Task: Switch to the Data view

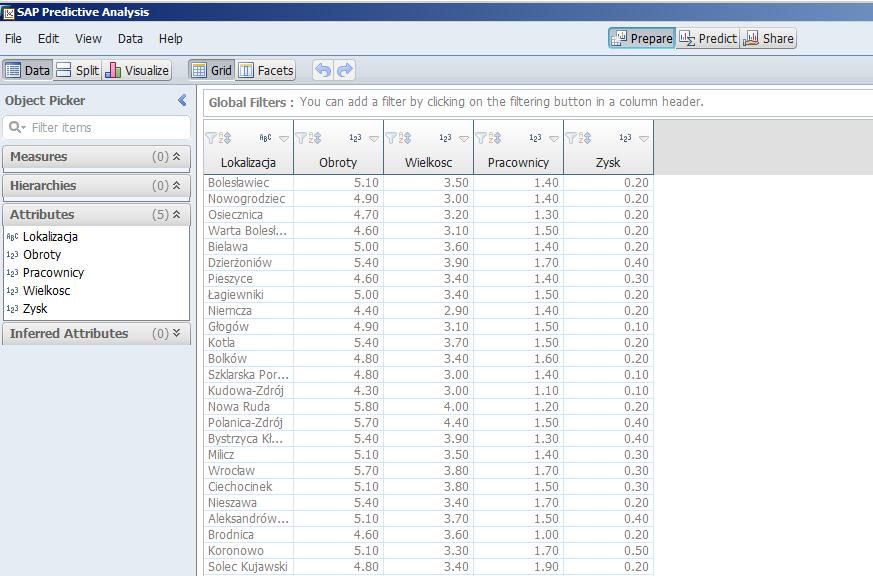Action: tap(27, 70)
